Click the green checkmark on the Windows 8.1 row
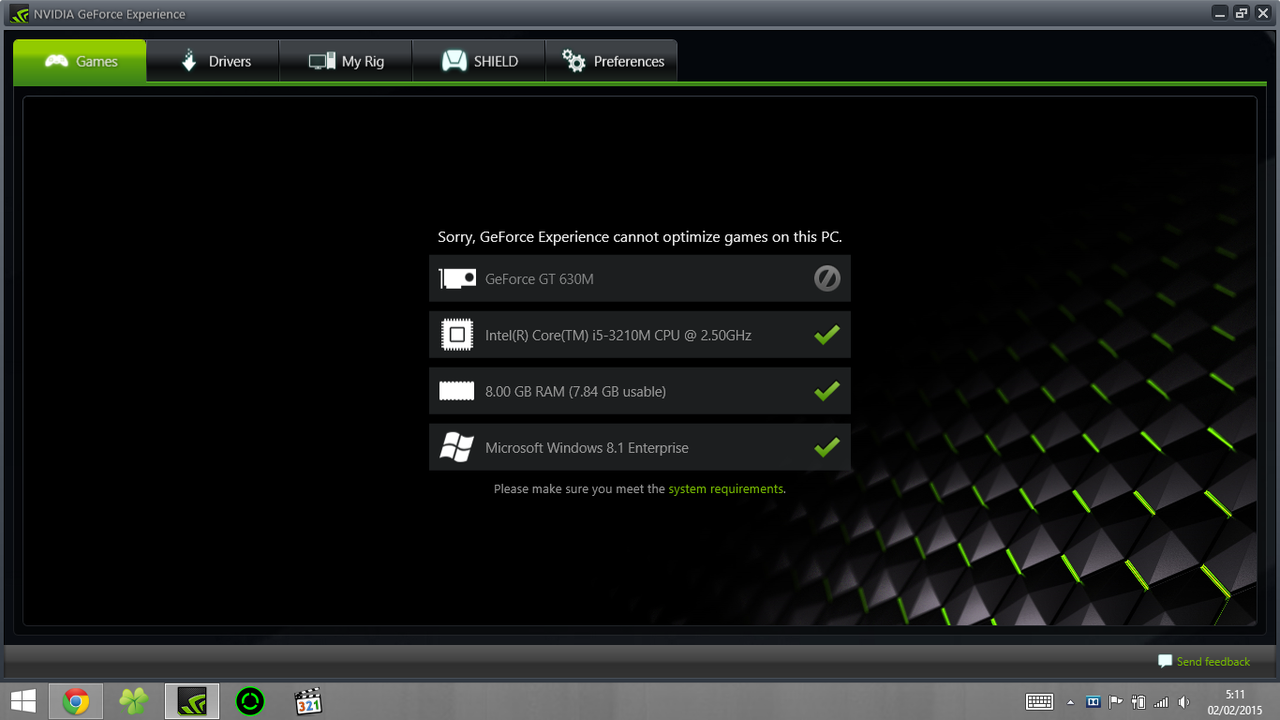This screenshot has width=1280, height=720. tap(827, 447)
